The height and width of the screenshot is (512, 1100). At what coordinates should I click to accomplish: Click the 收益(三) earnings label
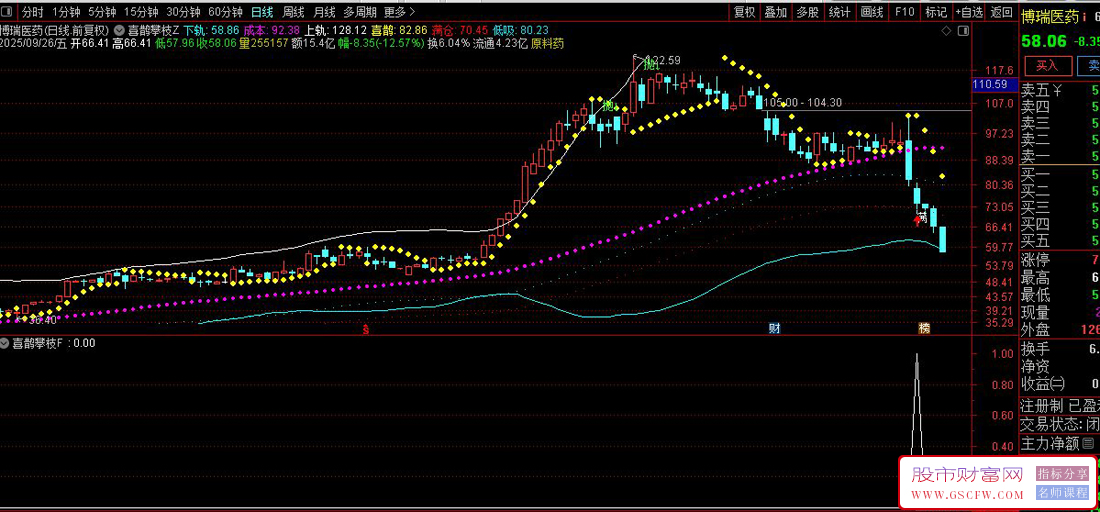point(1042,384)
